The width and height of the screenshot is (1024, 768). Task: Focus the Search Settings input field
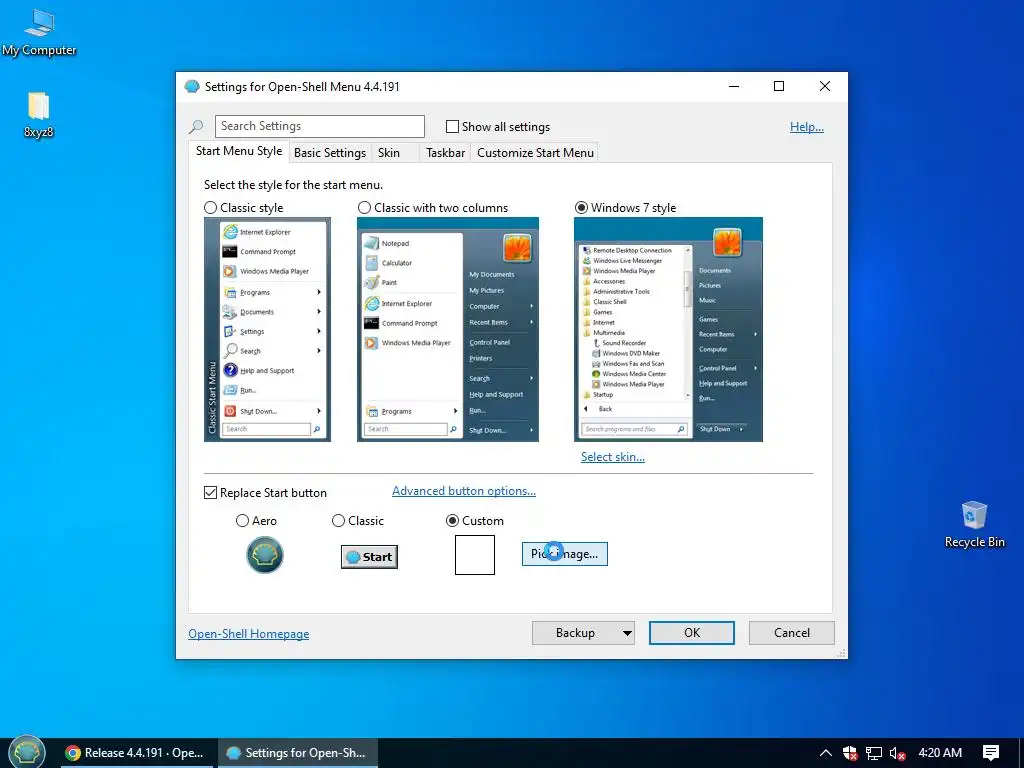point(319,126)
